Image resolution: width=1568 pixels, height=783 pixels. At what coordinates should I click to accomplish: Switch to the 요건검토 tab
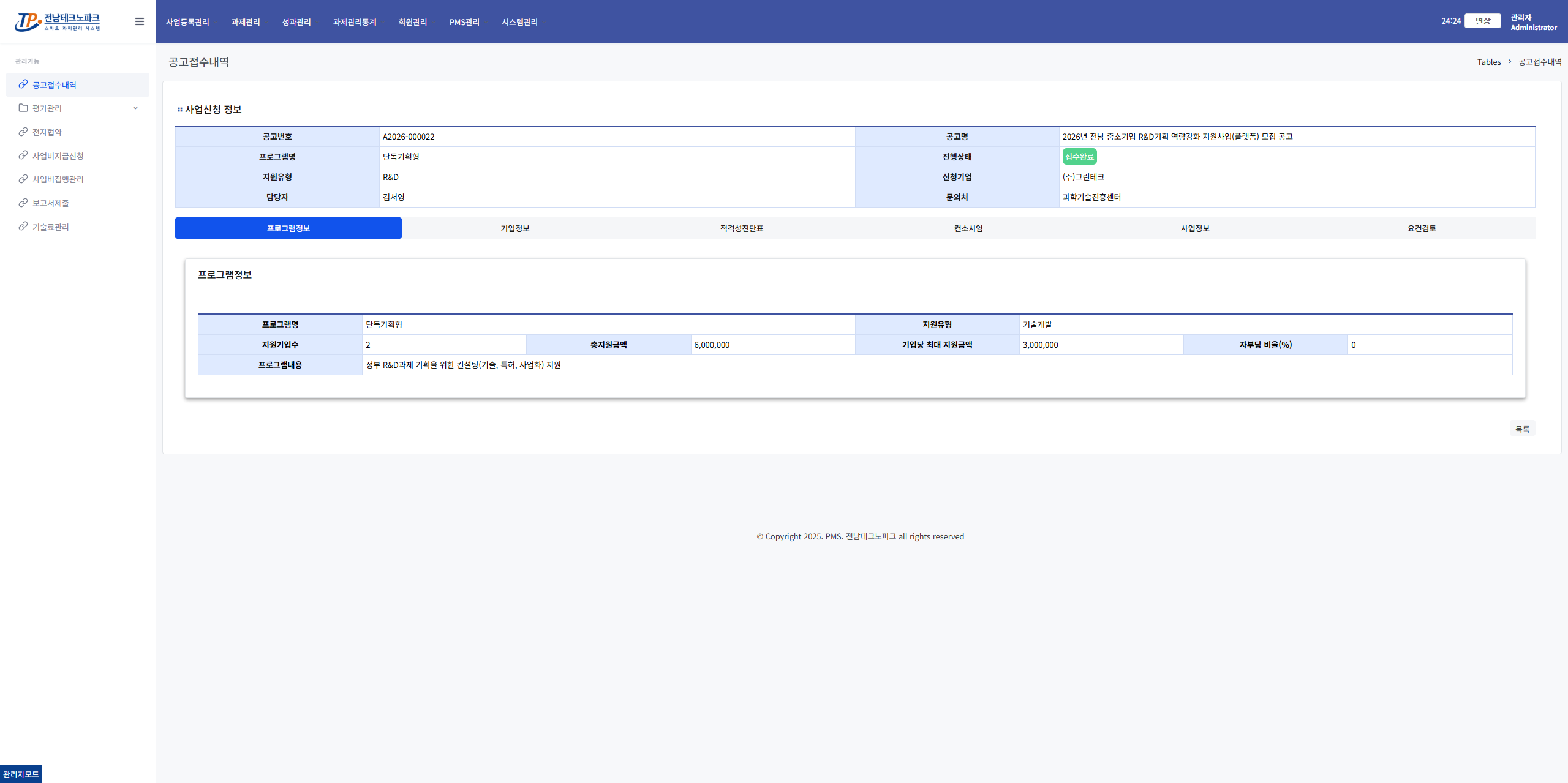click(x=1422, y=228)
